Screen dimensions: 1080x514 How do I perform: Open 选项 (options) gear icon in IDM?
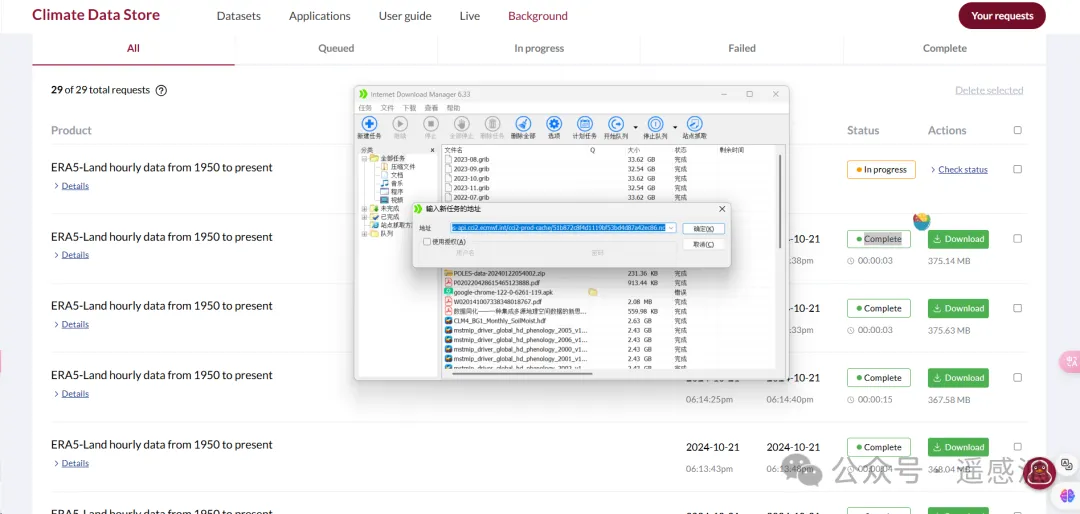pyautogui.click(x=554, y=124)
